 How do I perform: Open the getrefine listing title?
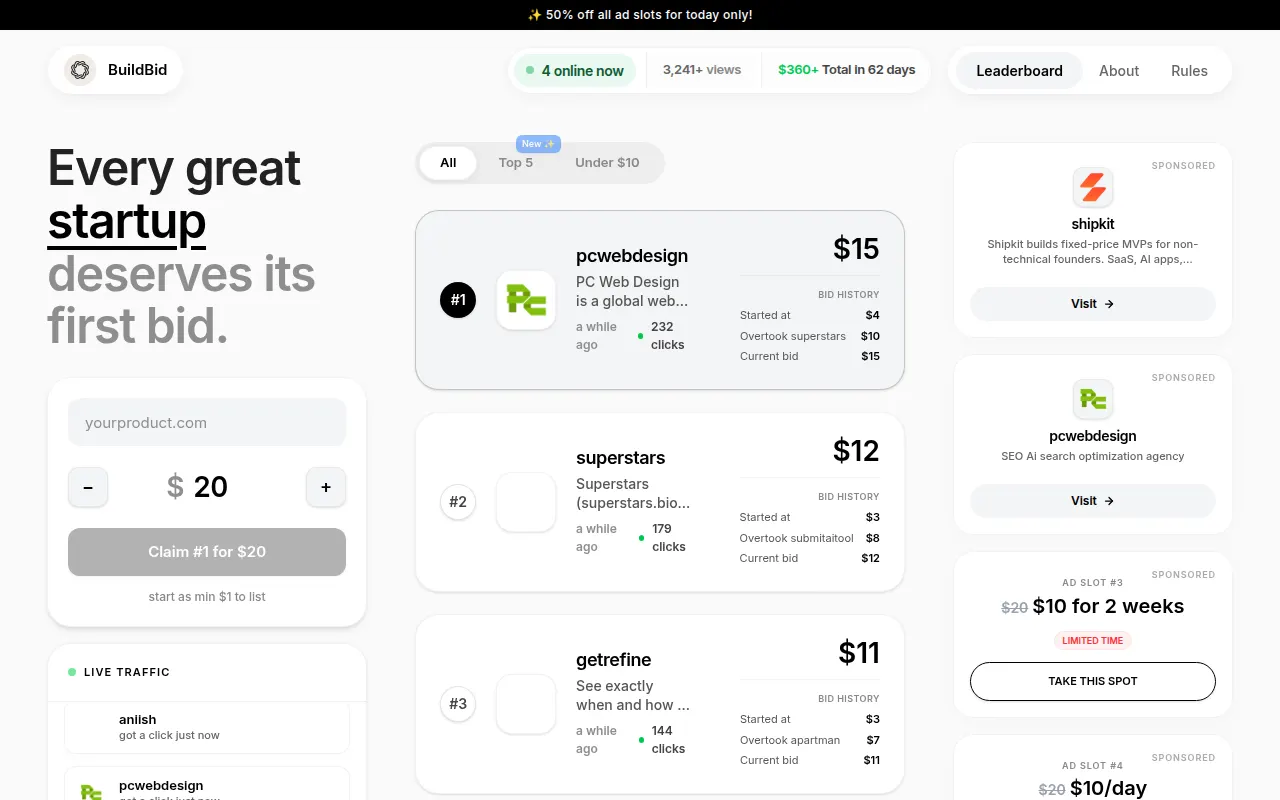coord(613,660)
